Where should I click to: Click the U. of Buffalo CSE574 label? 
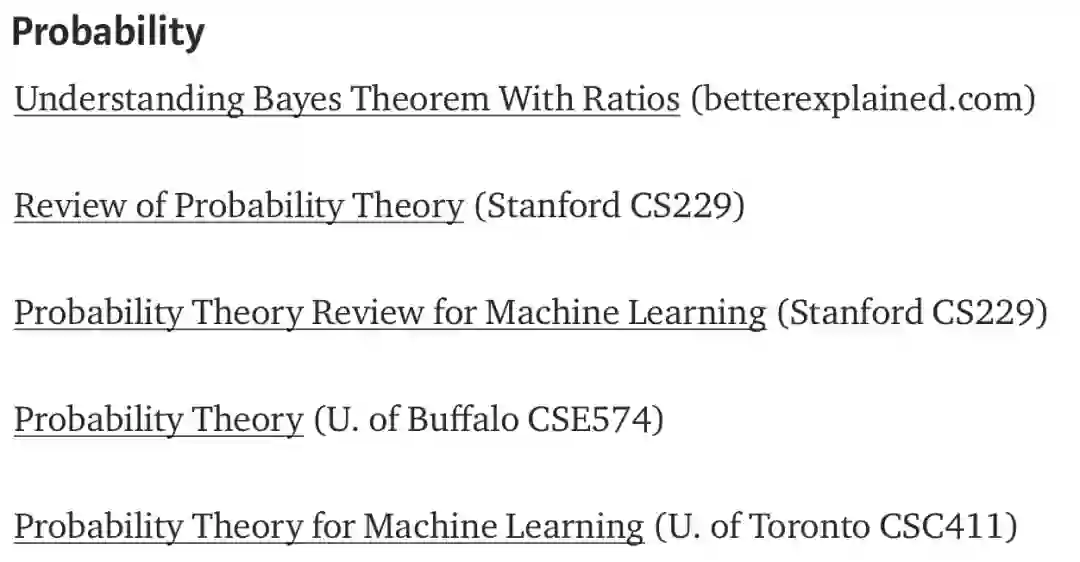click(488, 420)
